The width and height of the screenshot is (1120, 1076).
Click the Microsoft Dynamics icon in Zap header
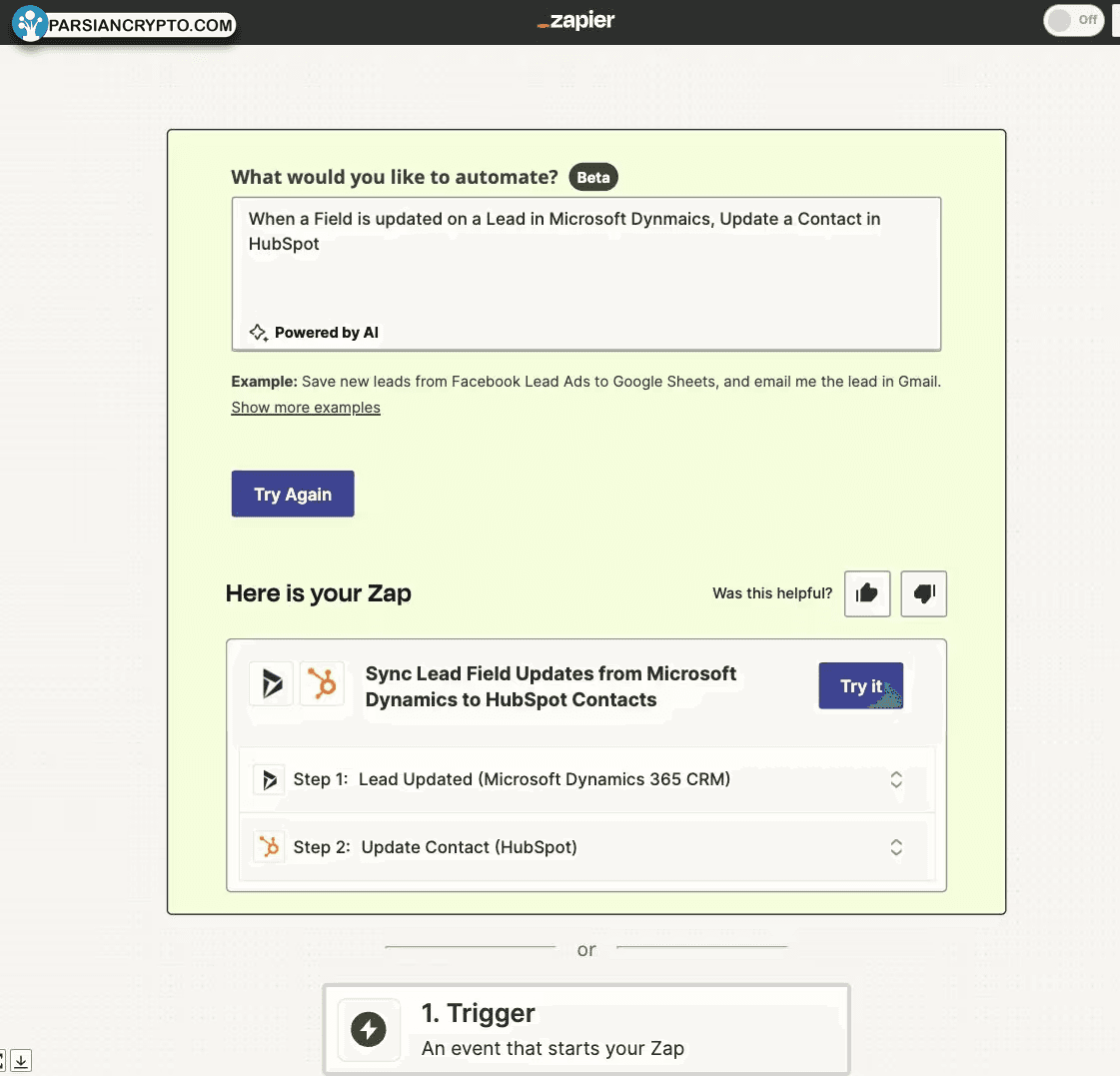pos(272,683)
